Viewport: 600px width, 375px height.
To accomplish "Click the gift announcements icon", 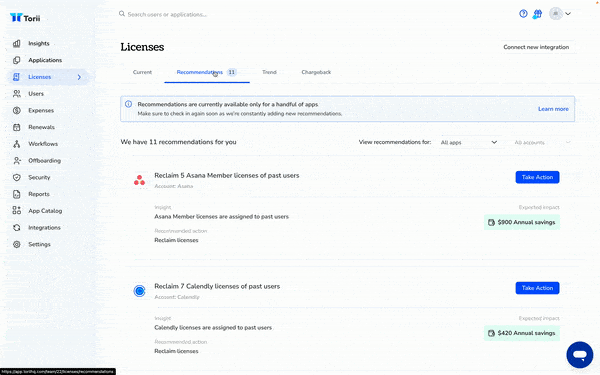I will [538, 14].
